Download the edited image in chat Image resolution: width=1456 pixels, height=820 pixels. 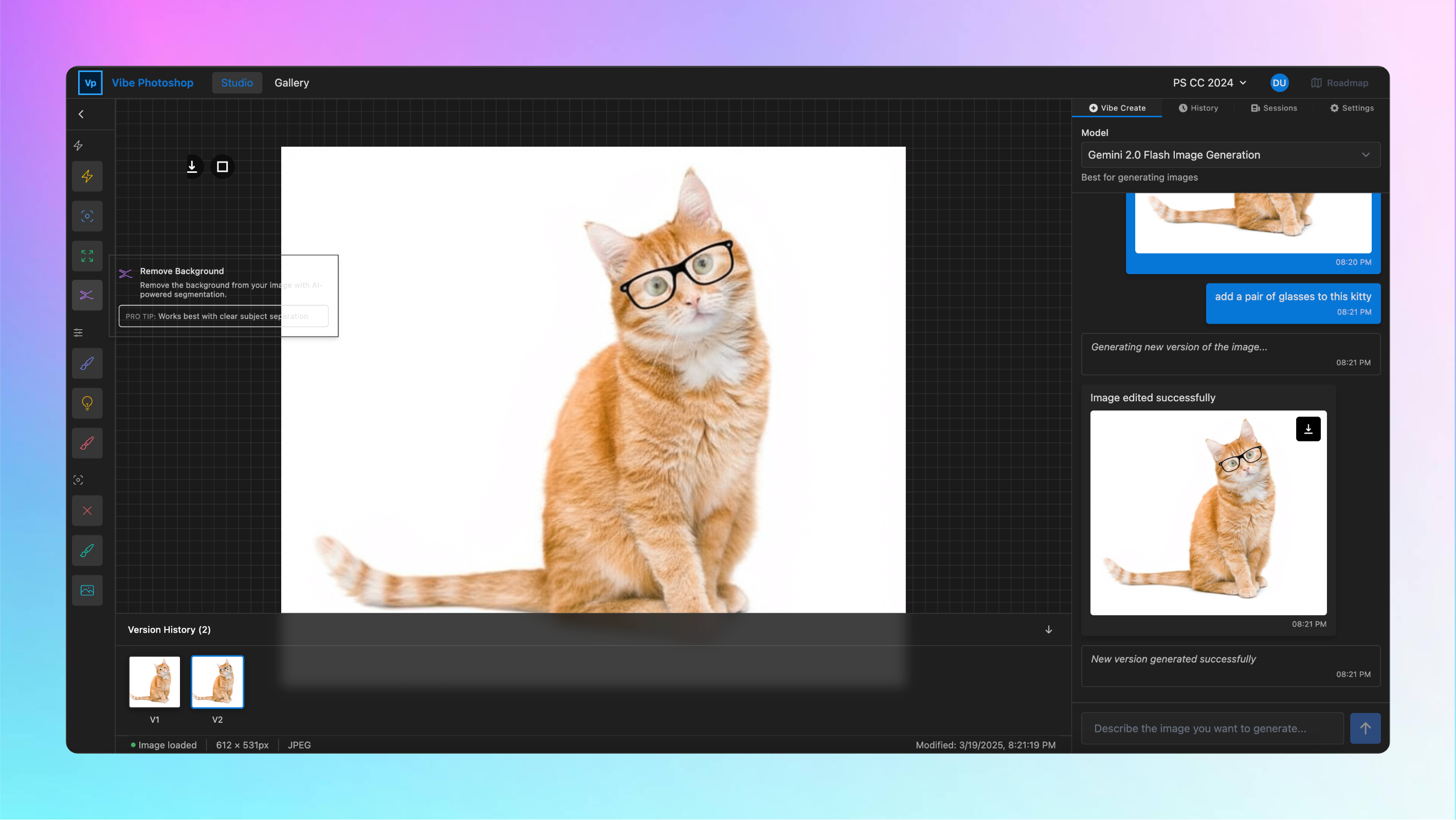click(x=1308, y=429)
